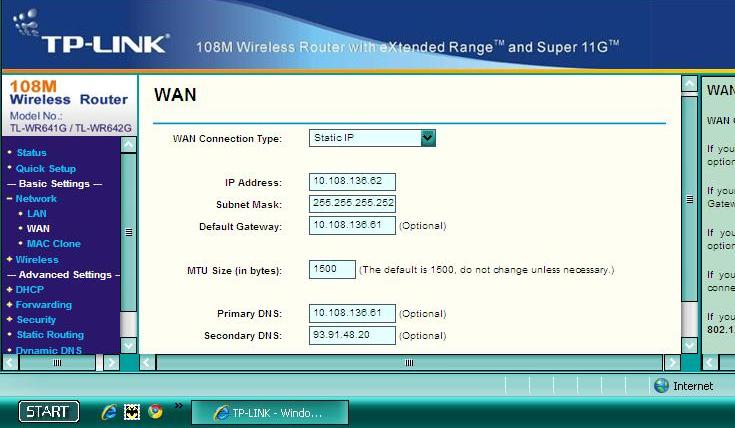735x428 pixels.
Task: Click the TP-LINK logo in header
Action: pyautogui.click(x=91, y=32)
